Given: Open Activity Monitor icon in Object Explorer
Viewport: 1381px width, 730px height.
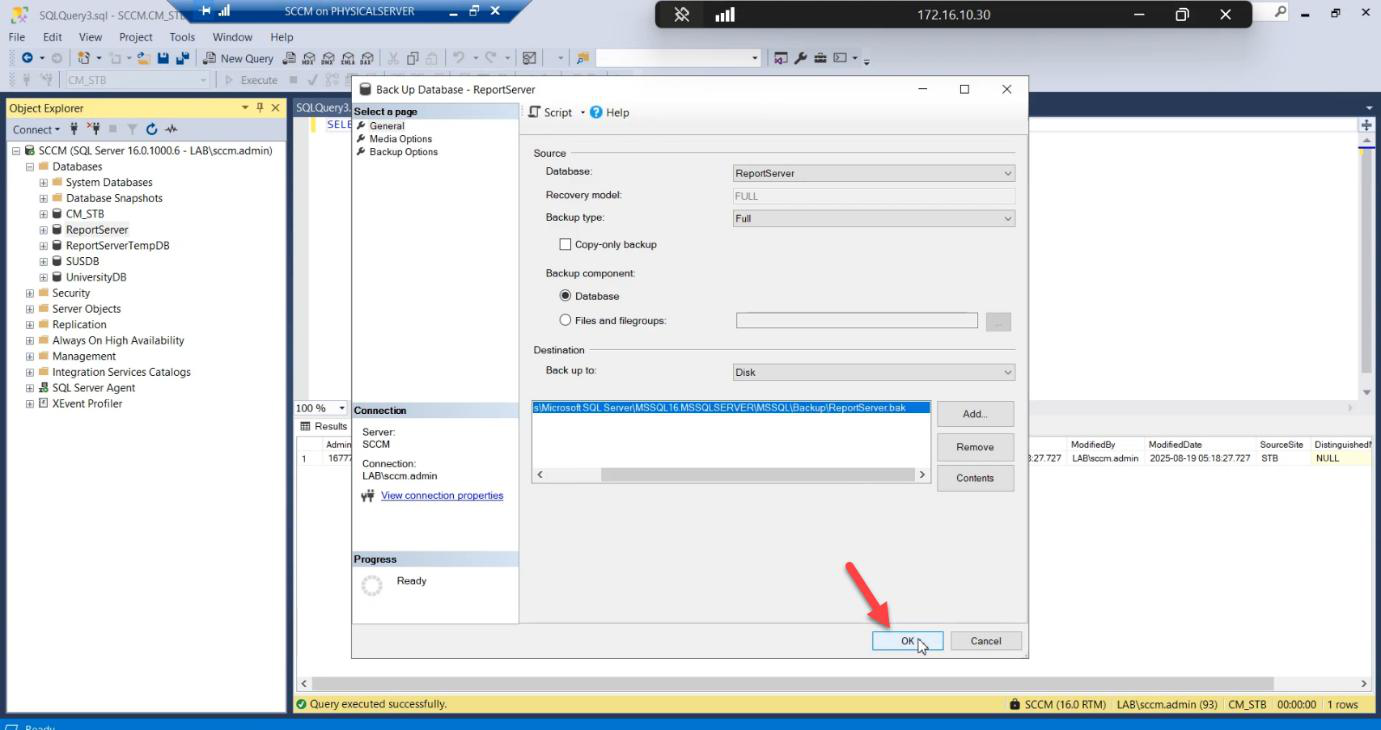Looking at the screenshot, I should pyautogui.click(x=171, y=129).
